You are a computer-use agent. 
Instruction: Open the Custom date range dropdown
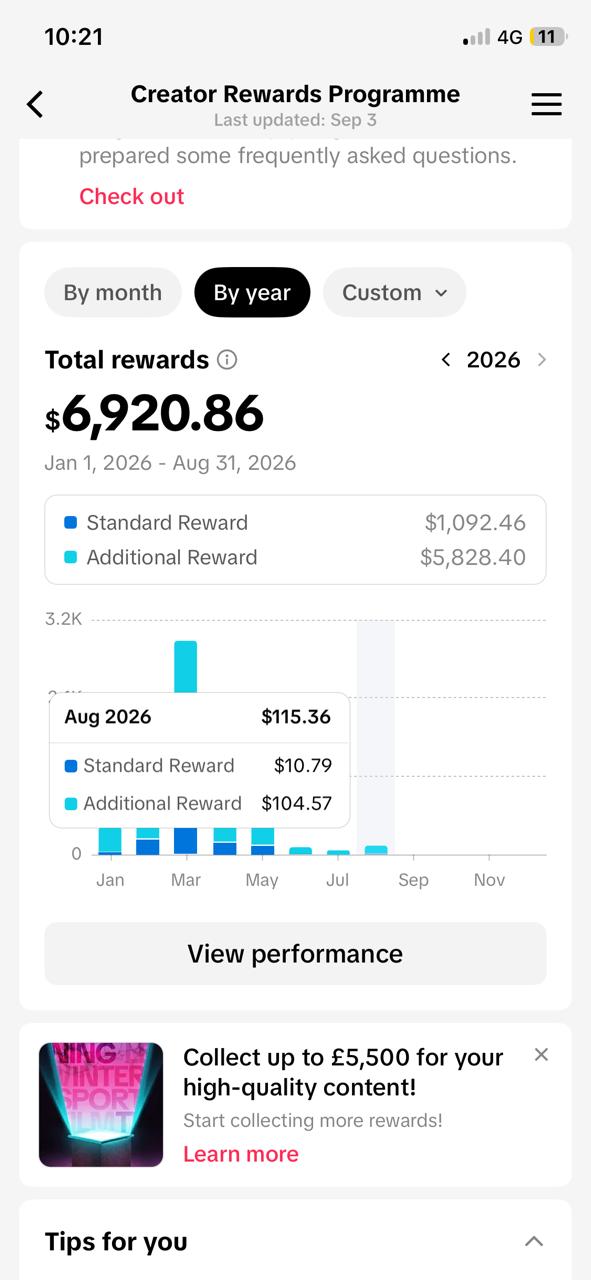pyautogui.click(x=395, y=293)
